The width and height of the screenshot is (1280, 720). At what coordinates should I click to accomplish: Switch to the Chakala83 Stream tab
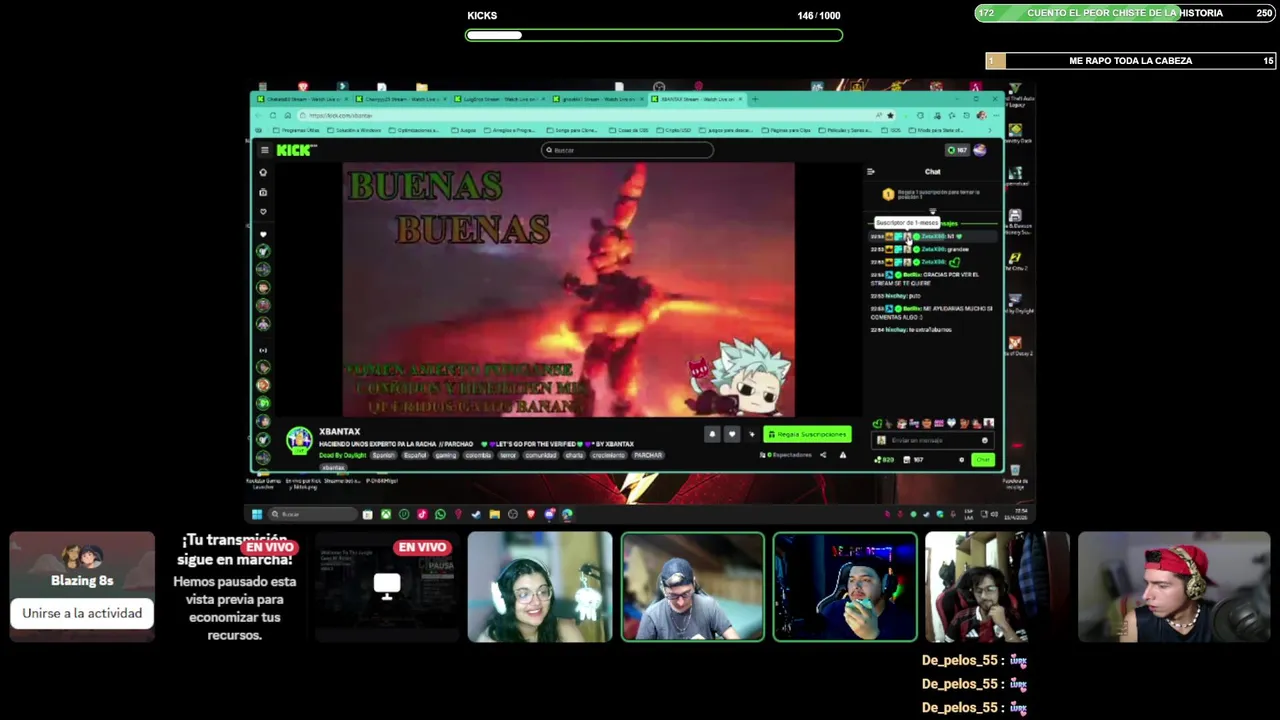pyautogui.click(x=303, y=99)
